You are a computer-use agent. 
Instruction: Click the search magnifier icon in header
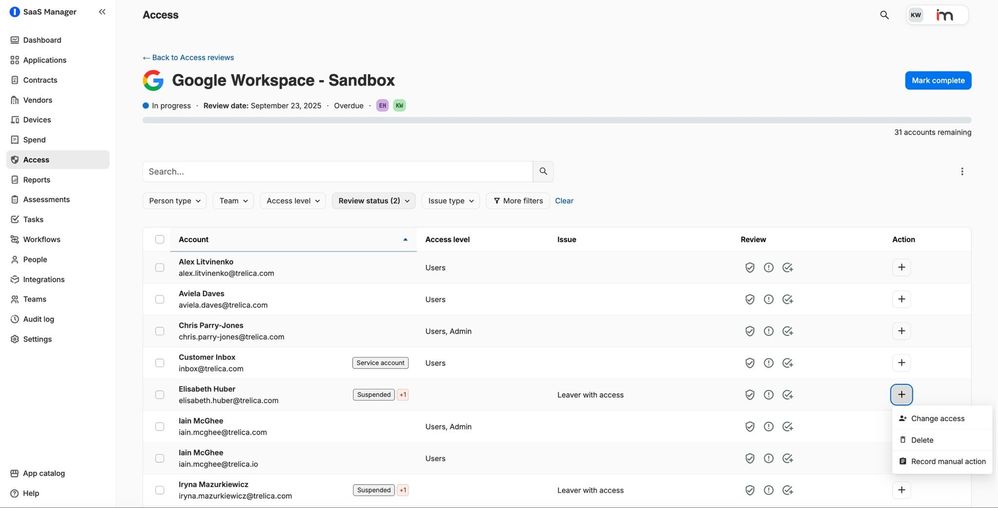coord(884,15)
